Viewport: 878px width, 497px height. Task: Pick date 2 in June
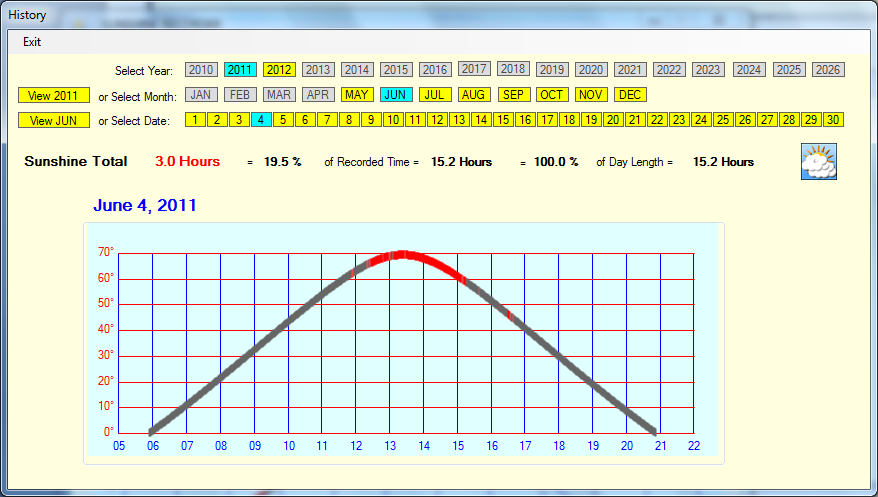(x=217, y=119)
